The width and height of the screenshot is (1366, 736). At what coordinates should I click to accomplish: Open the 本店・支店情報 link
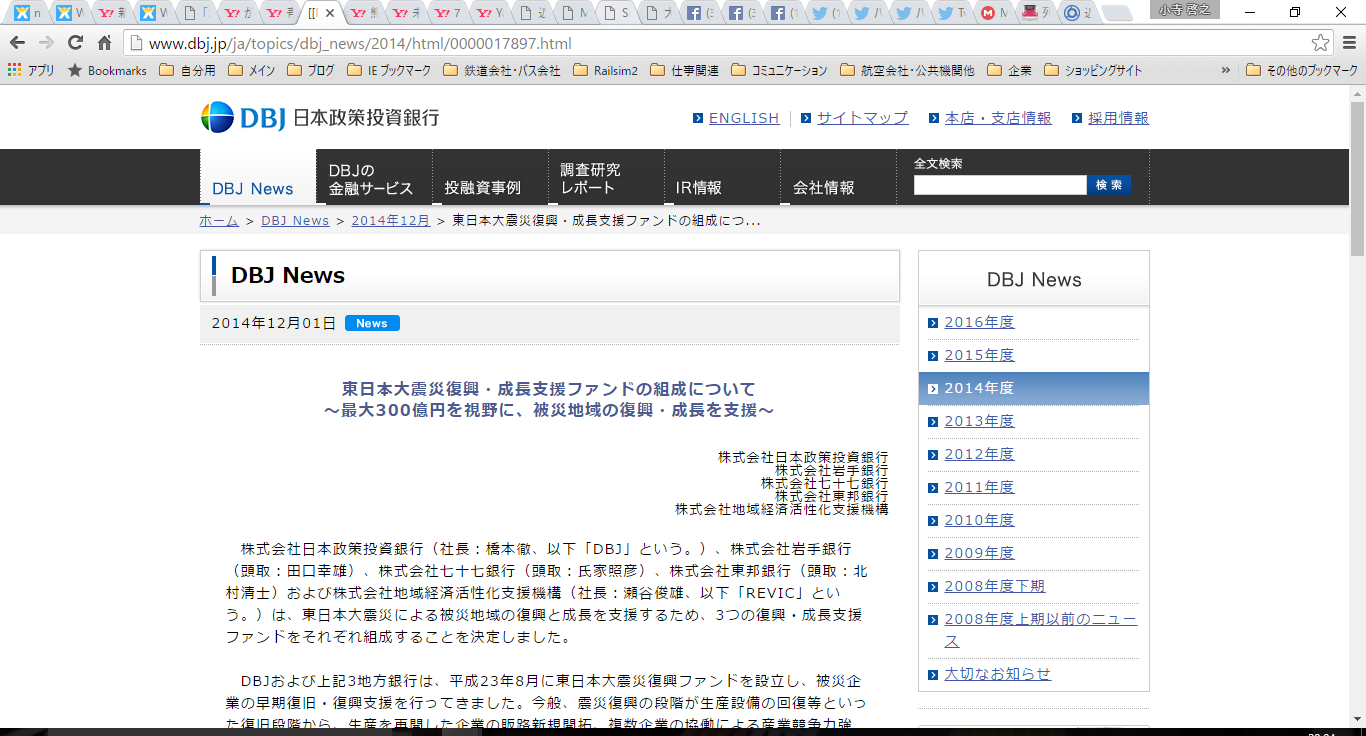(x=998, y=118)
